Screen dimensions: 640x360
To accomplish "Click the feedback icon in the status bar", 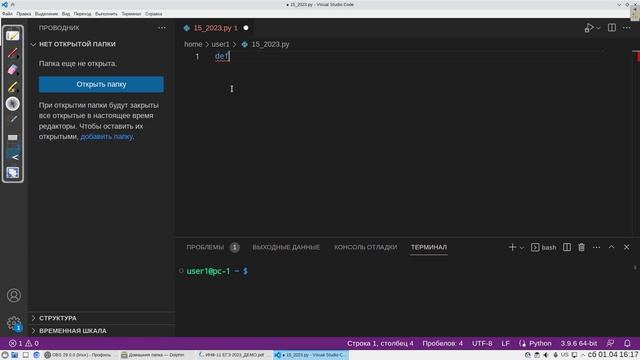I will (610, 343).
